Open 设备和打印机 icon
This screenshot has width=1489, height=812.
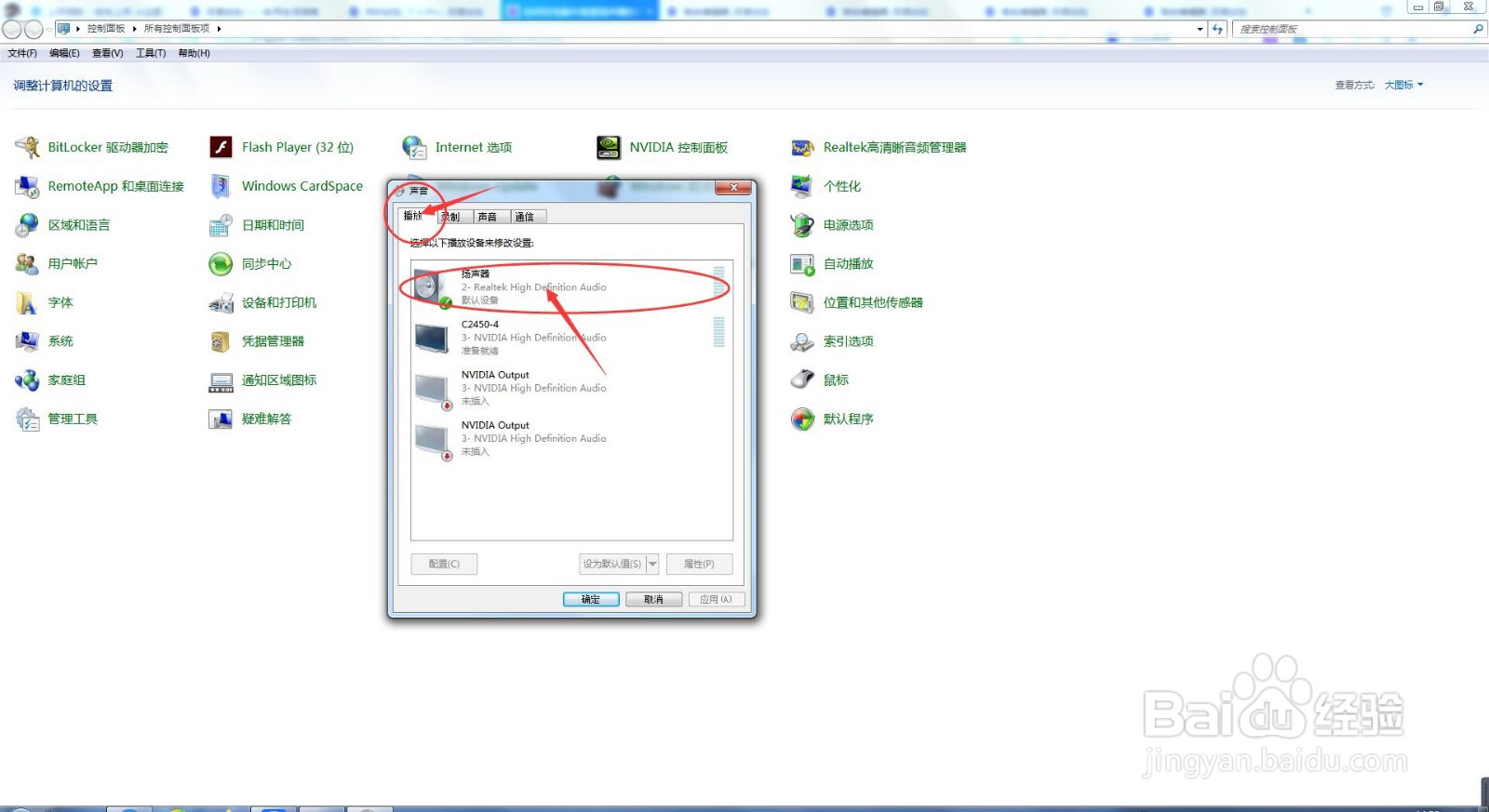coord(221,303)
